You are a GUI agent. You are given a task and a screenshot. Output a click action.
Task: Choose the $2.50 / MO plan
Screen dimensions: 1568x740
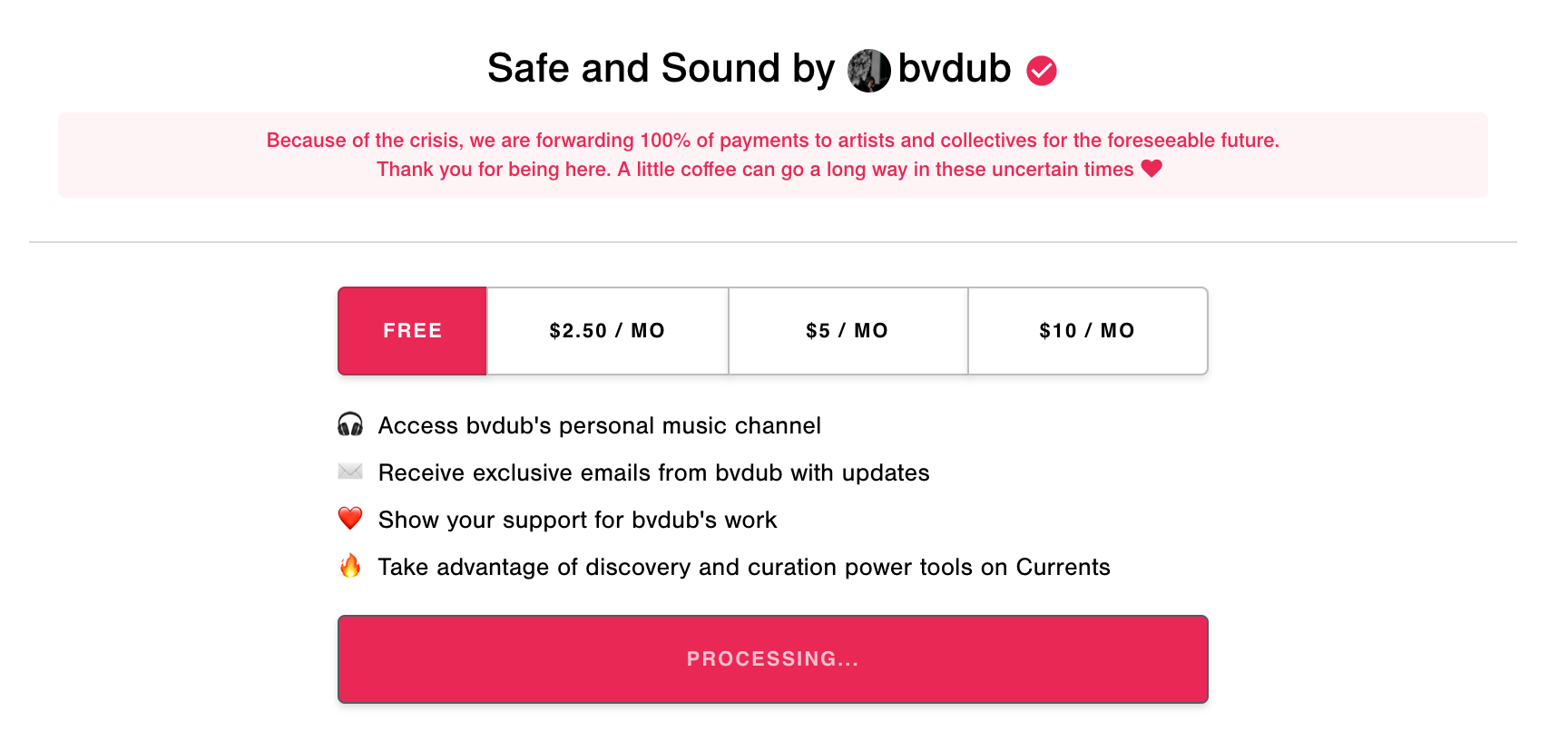click(x=608, y=331)
